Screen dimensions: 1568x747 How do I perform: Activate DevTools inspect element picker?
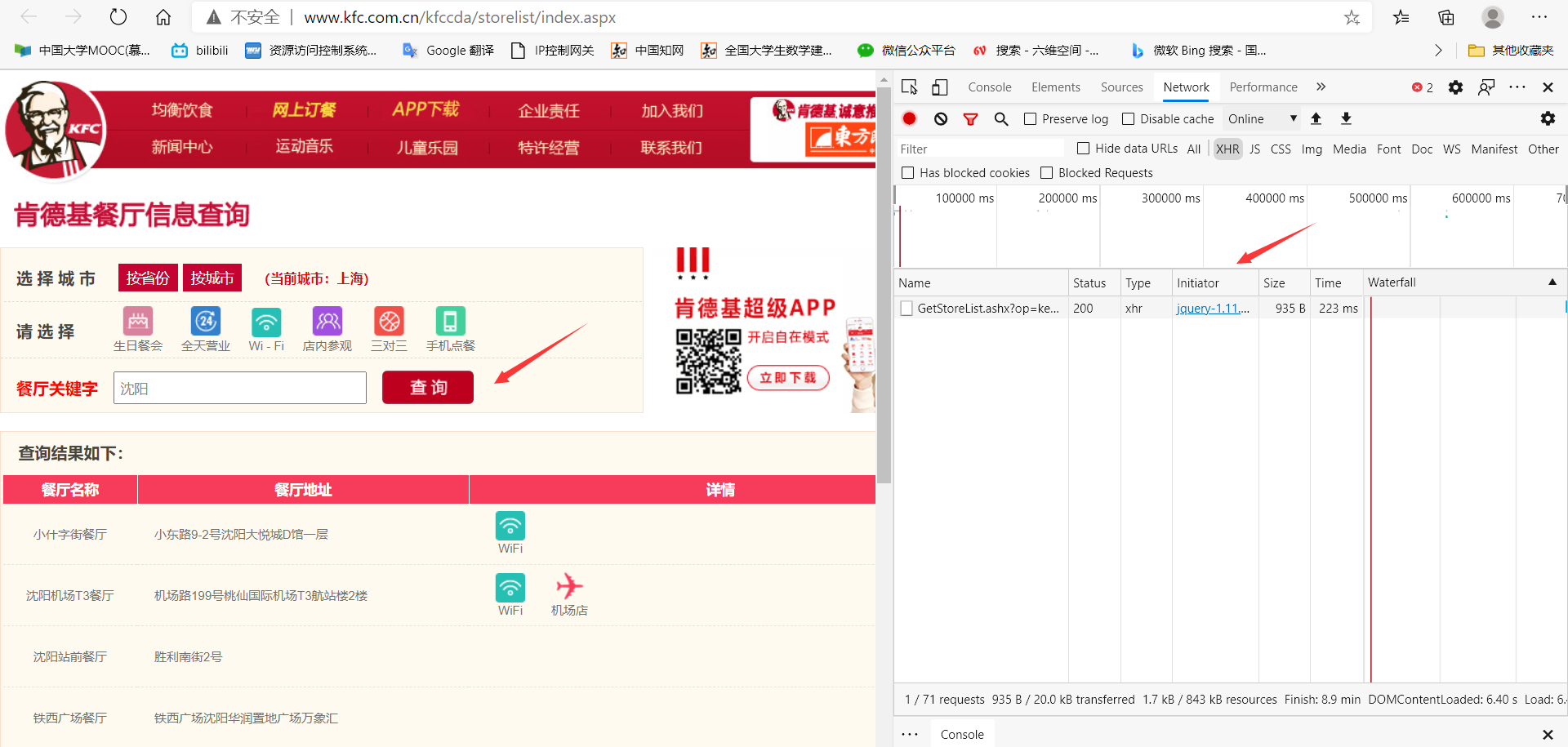910,87
